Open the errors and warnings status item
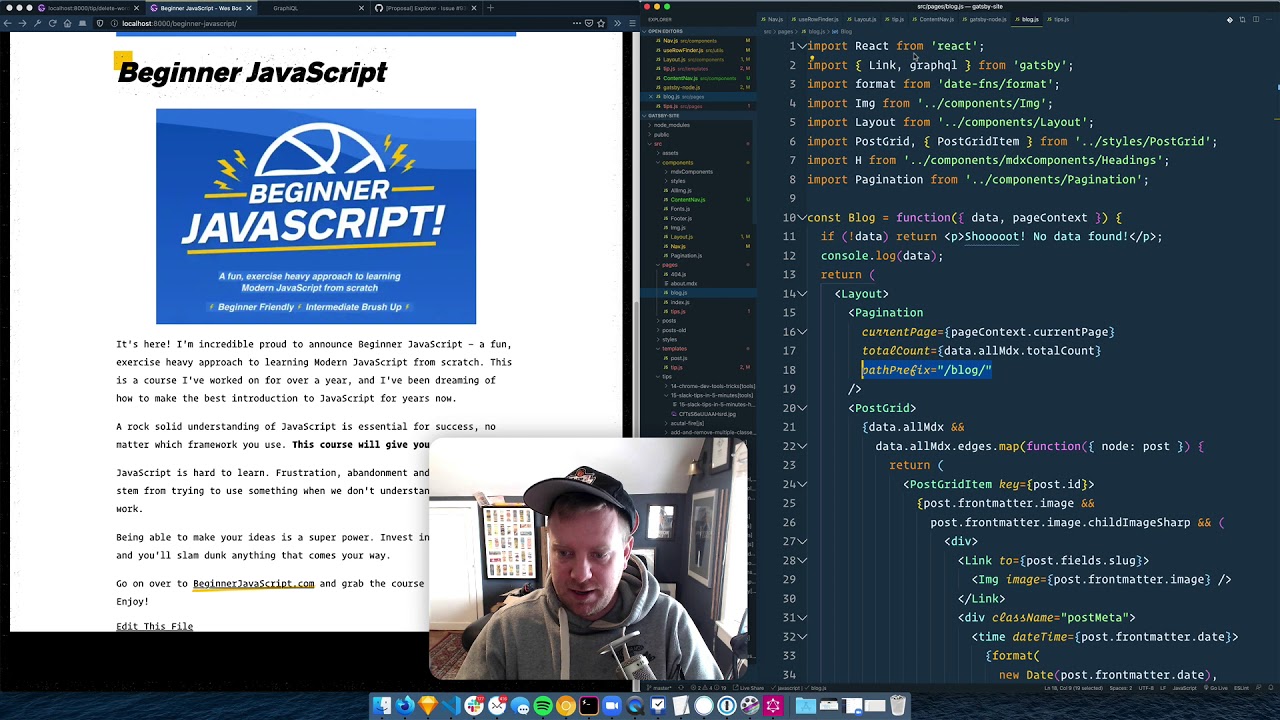The width and height of the screenshot is (1280, 720). (707, 688)
